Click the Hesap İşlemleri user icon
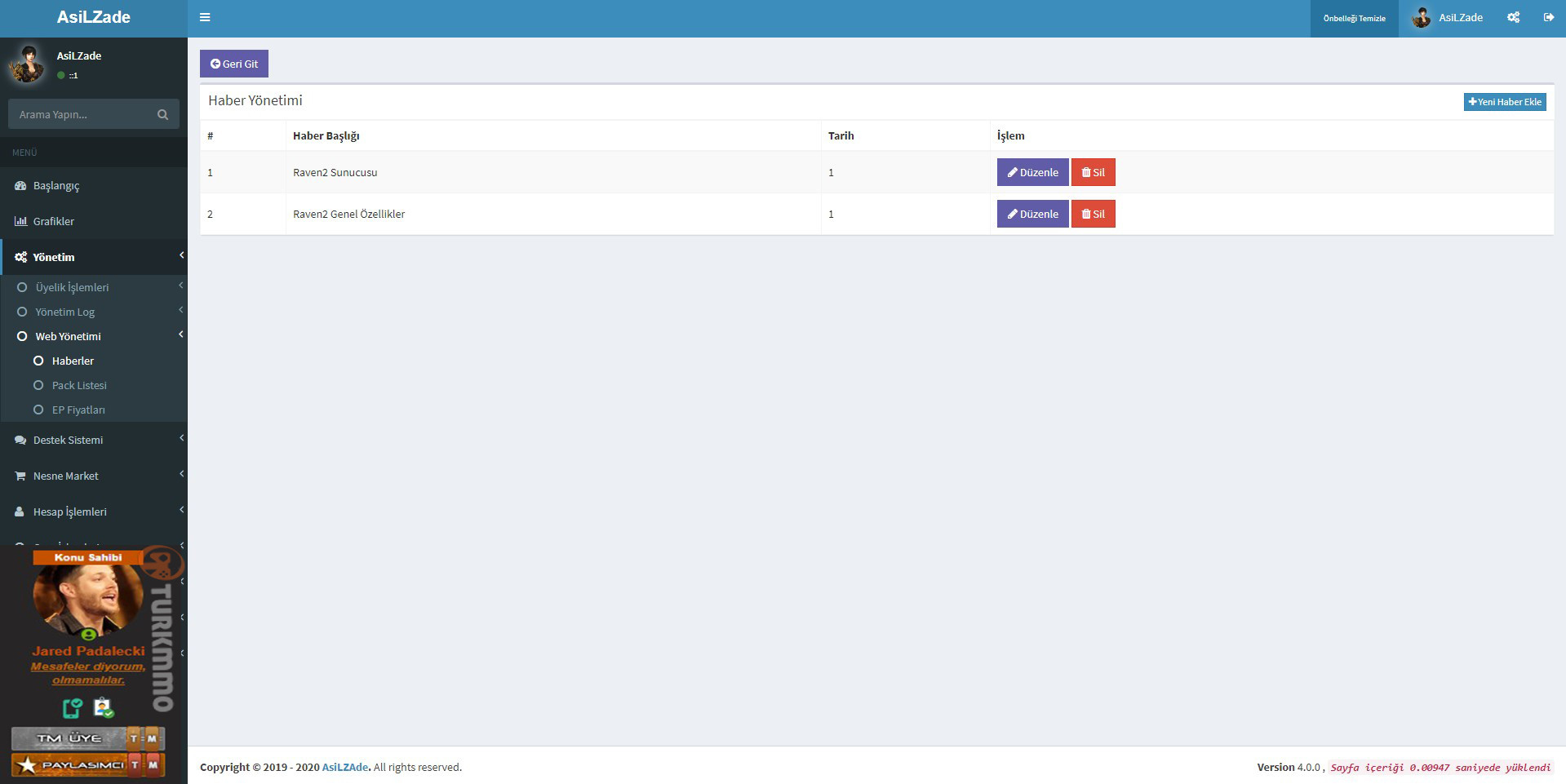 tap(20, 512)
